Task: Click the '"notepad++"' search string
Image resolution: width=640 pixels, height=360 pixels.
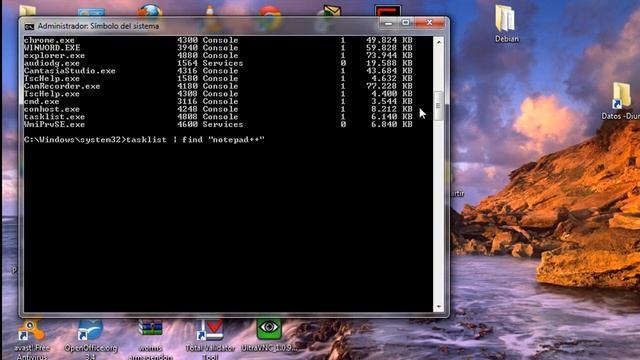Action: pos(236,140)
